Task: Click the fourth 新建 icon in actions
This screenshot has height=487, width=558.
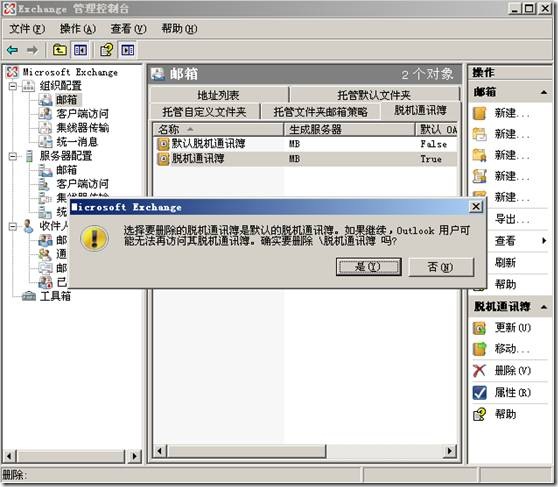Action: [479, 176]
